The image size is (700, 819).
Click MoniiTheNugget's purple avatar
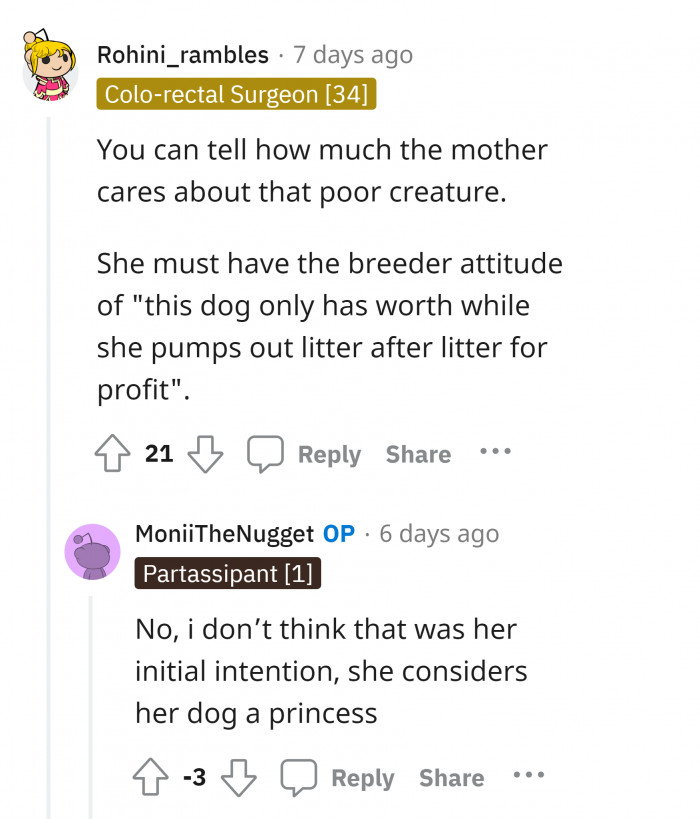pyautogui.click(x=92, y=551)
